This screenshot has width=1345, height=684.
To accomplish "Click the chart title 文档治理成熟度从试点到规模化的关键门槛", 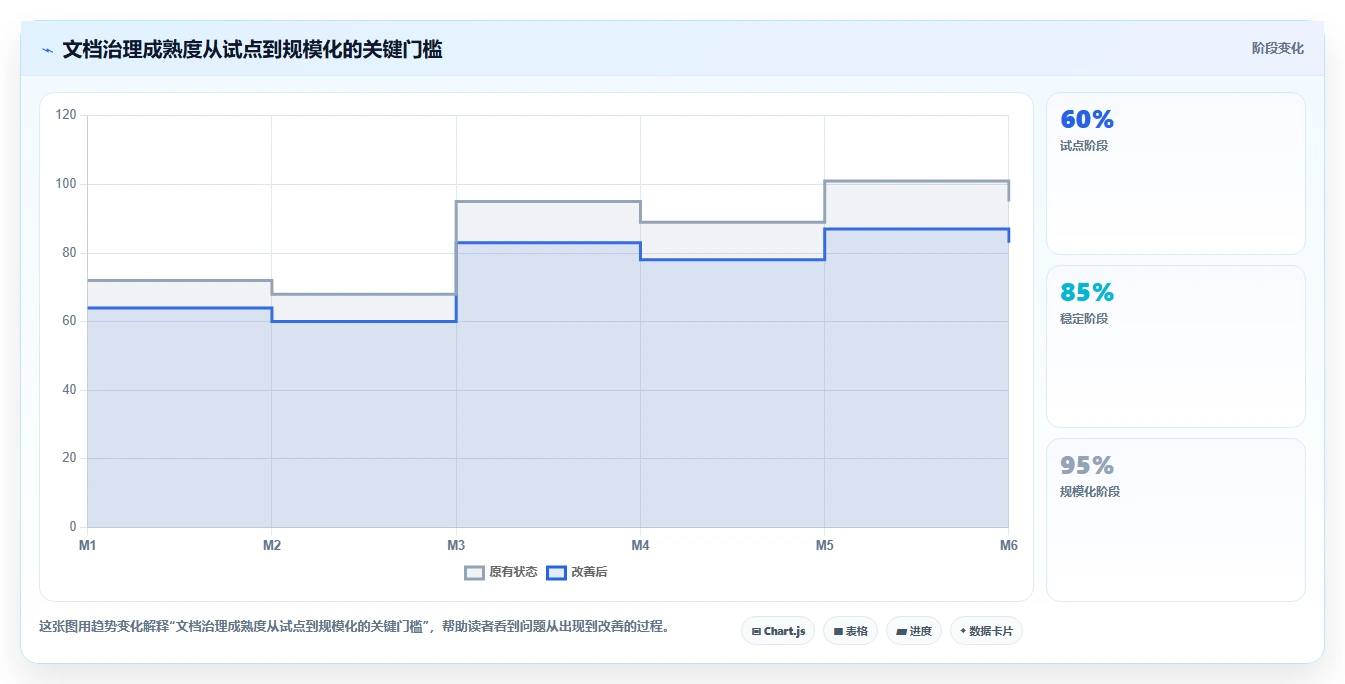I will point(252,49).
